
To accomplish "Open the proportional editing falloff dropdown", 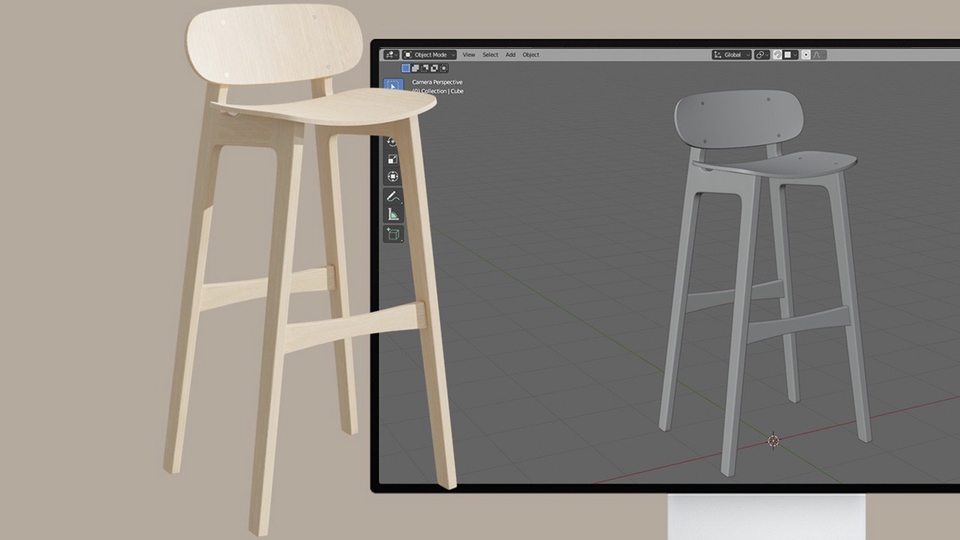I will tap(819, 54).
